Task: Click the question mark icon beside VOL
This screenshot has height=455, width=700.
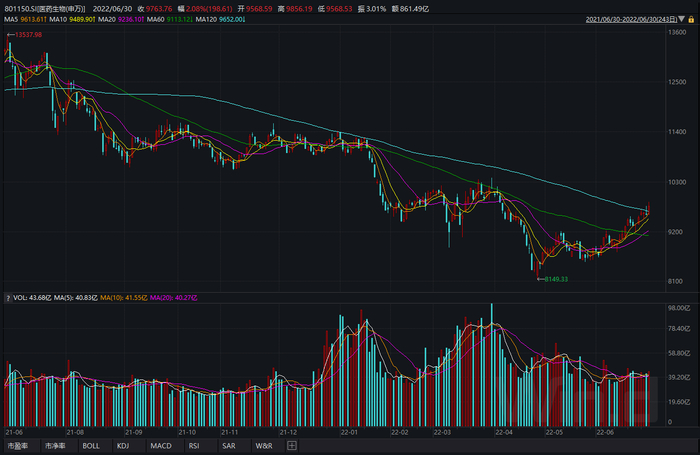Action: click(8, 298)
